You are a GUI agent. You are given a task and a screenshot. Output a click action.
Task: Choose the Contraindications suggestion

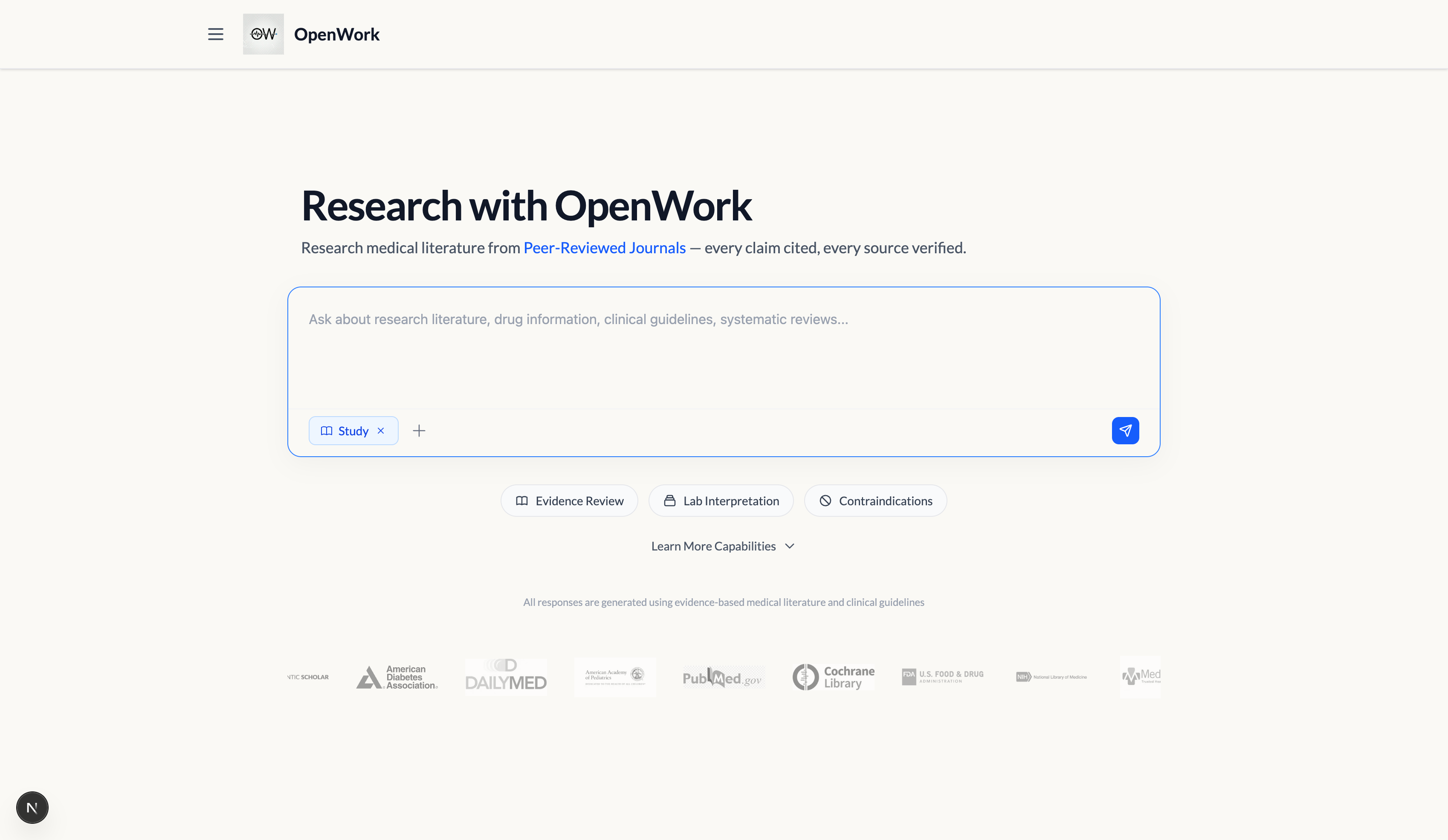[875, 501]
